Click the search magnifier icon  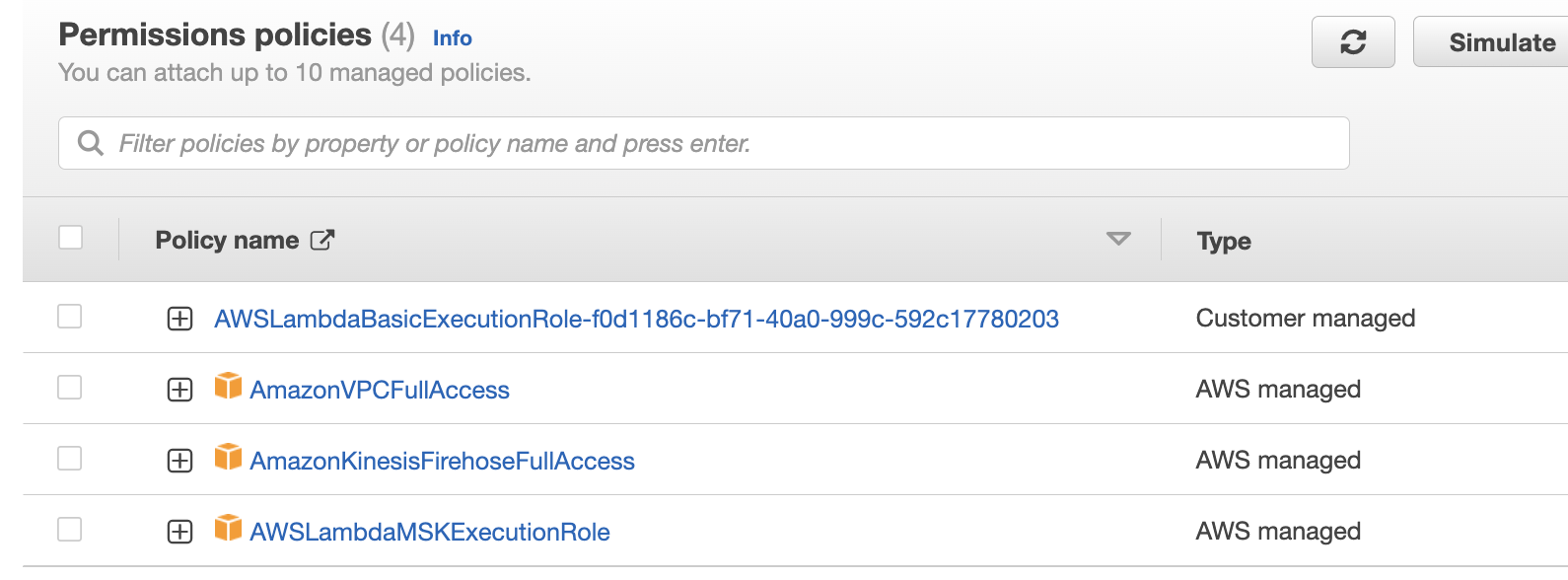91,143
